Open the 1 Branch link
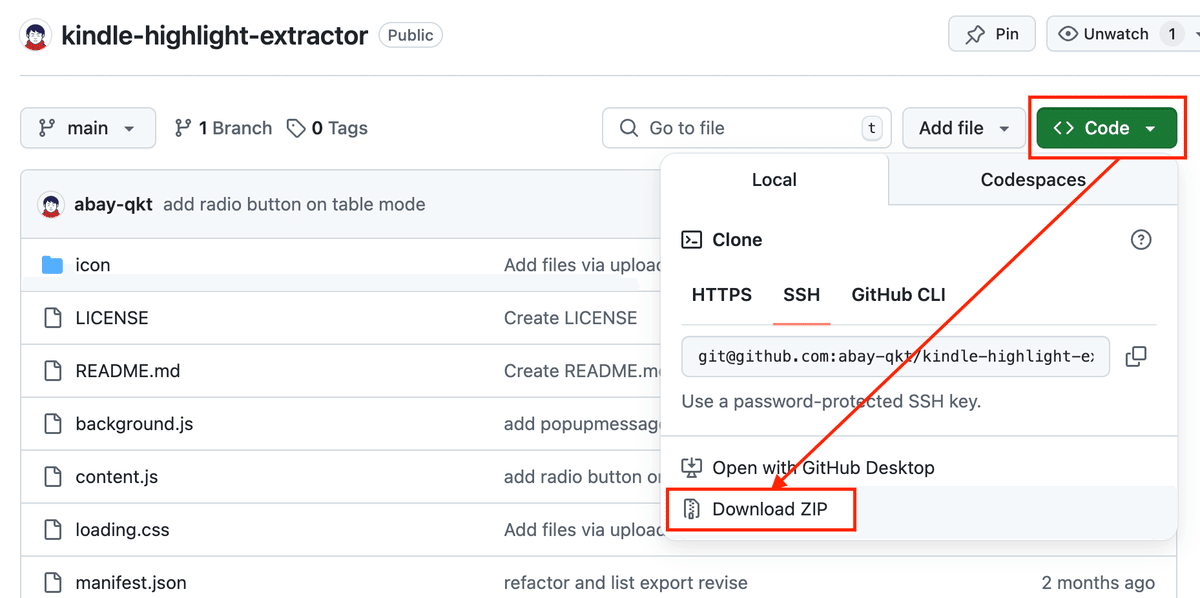The height and width of the screenshot is (598, 1200). tap(223, 128)
